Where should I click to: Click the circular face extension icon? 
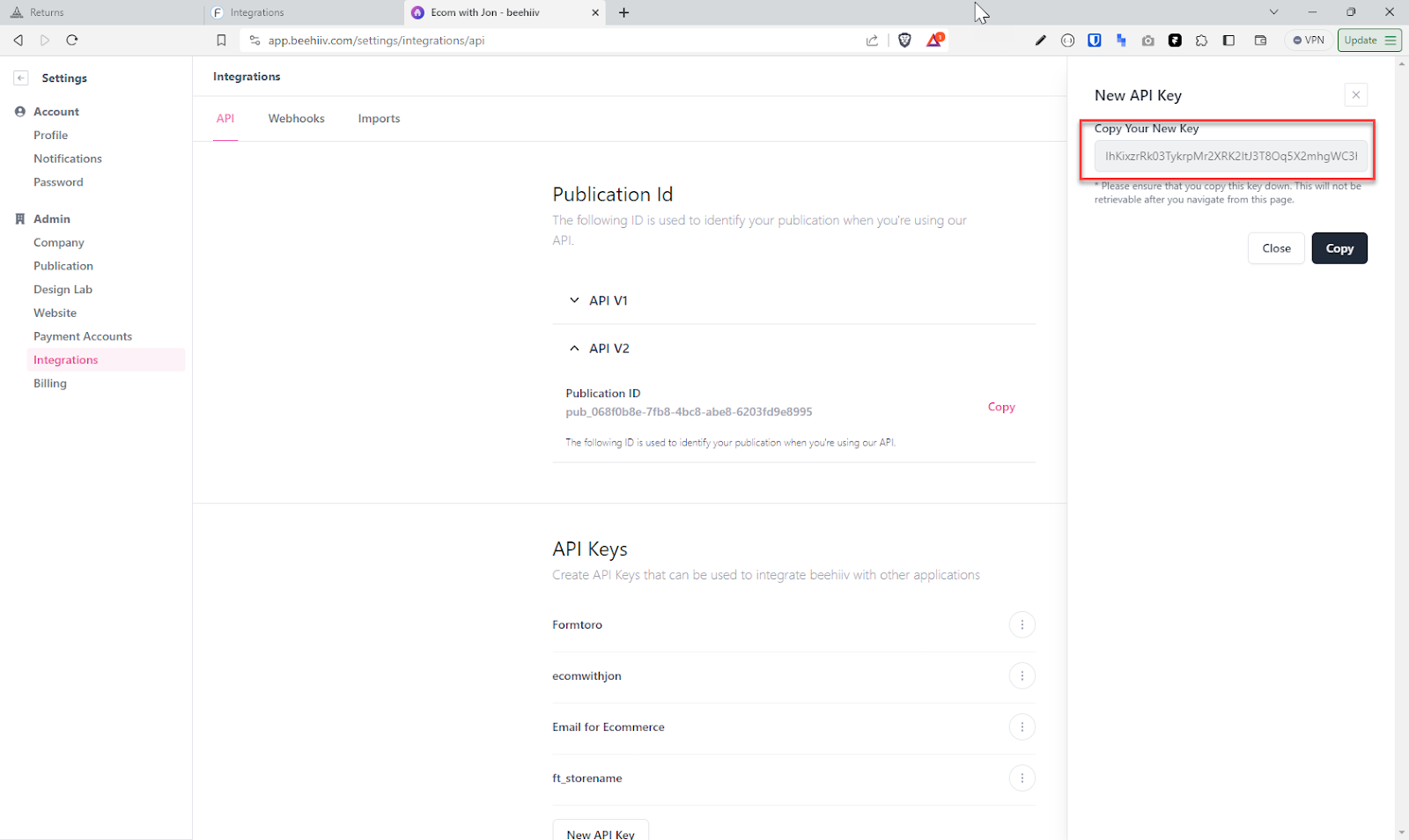pos(1068,41)
